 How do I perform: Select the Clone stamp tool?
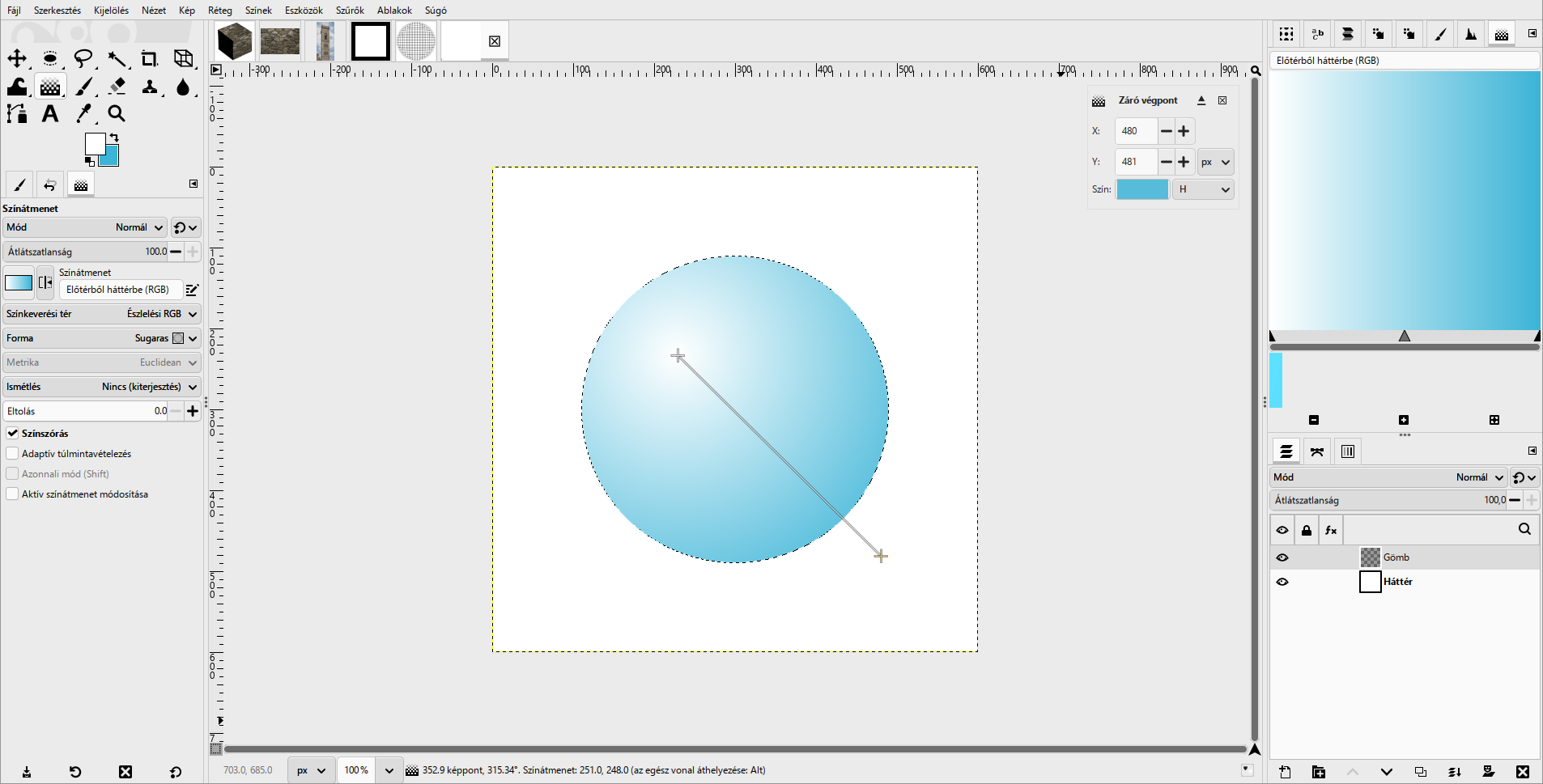point(150,87)
